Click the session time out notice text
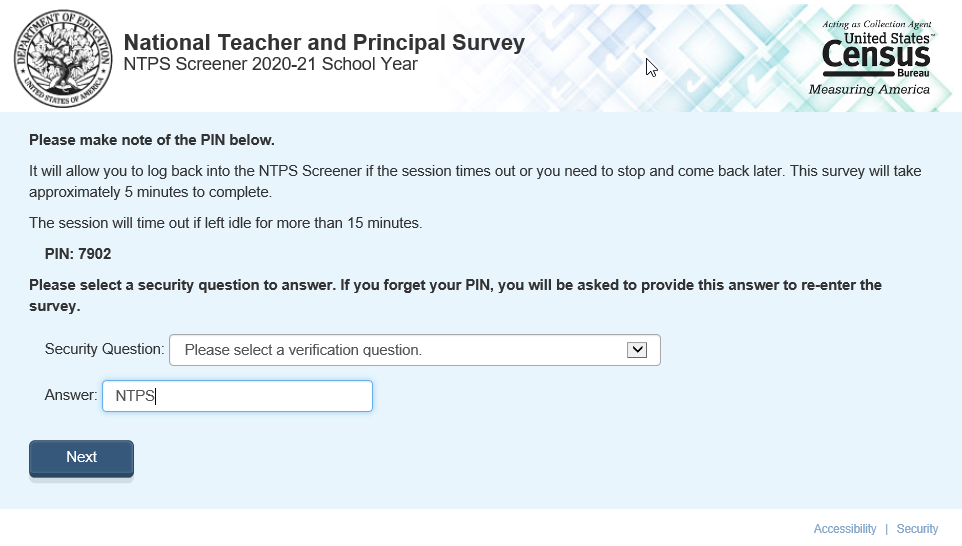The height and width of the screenshot is (546, 962). click(x=225, y=223)
